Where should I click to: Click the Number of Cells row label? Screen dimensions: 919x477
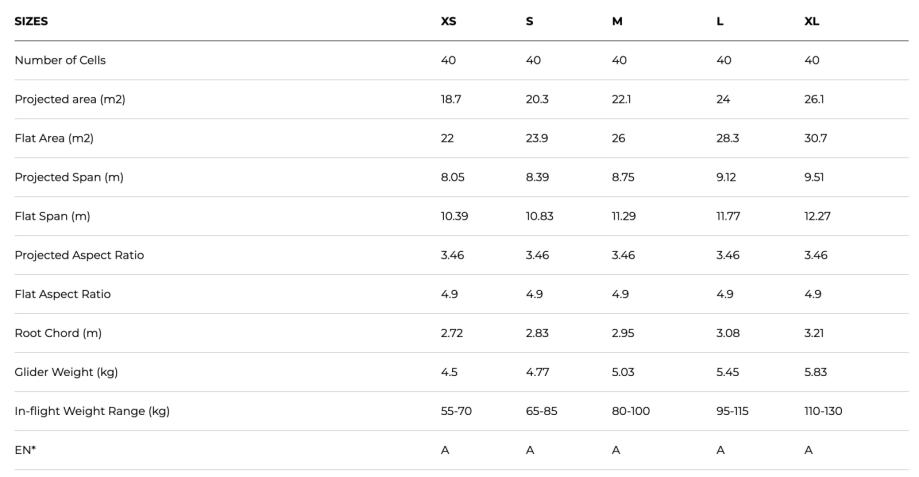60,60
